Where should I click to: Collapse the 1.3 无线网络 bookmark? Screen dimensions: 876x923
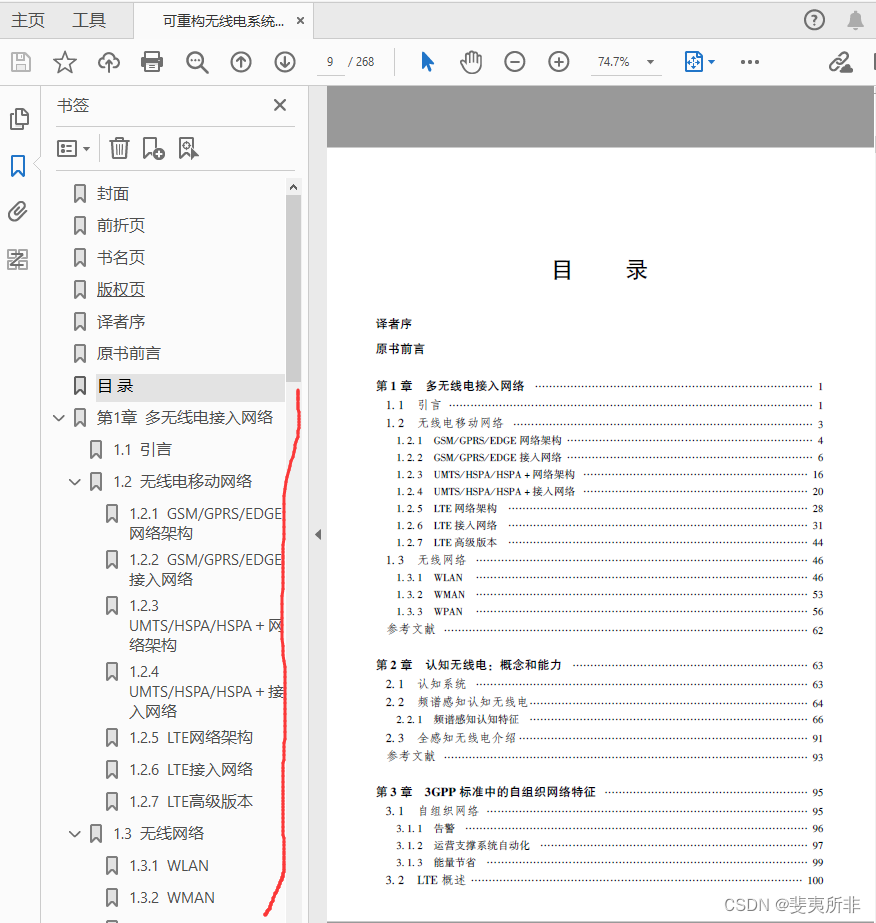(x=75, y=834)
